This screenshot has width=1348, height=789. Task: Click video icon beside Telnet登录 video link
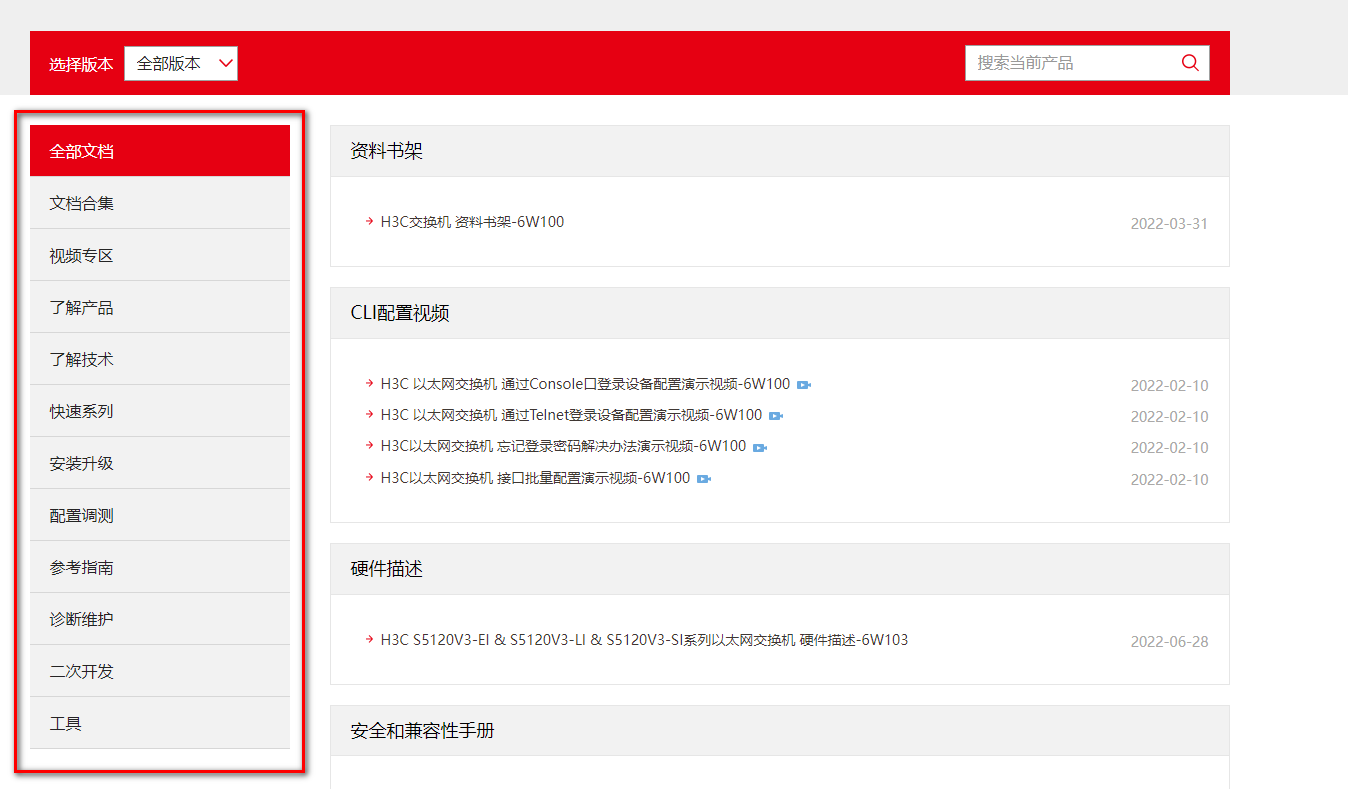click(x=776, y=416)
